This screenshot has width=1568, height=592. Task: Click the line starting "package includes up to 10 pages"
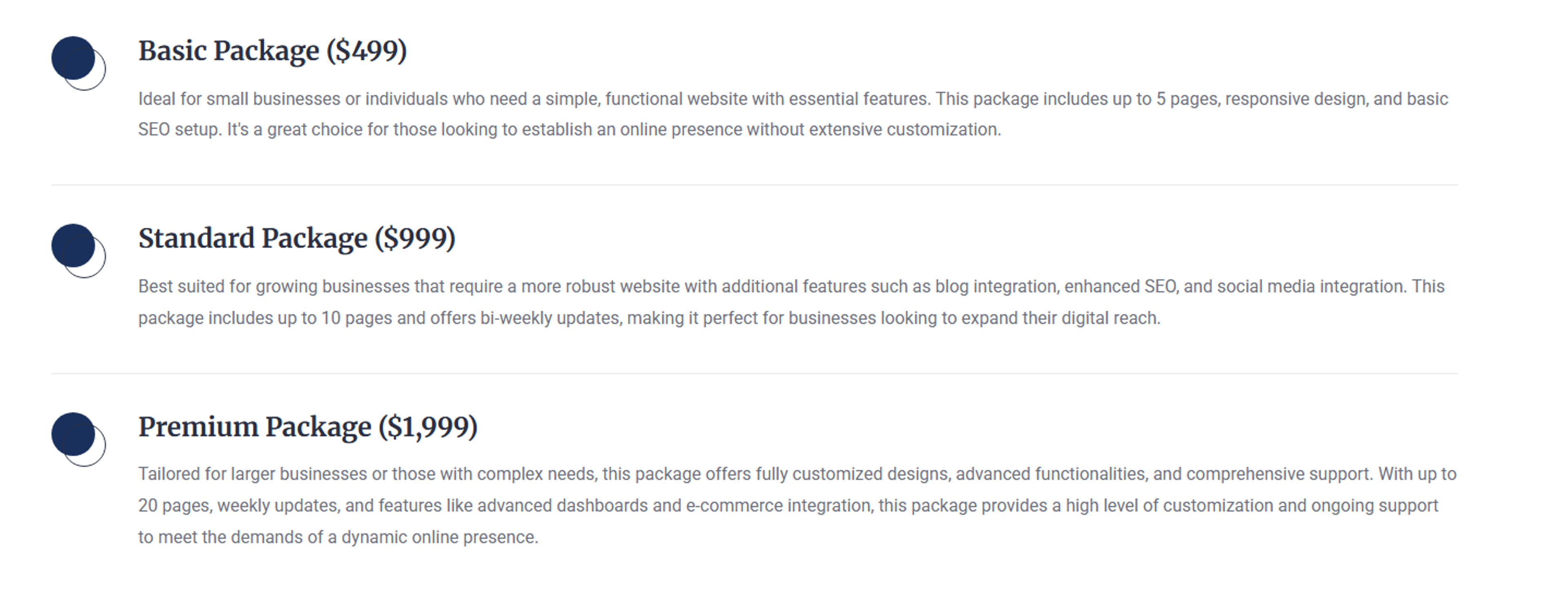point(649,318)
